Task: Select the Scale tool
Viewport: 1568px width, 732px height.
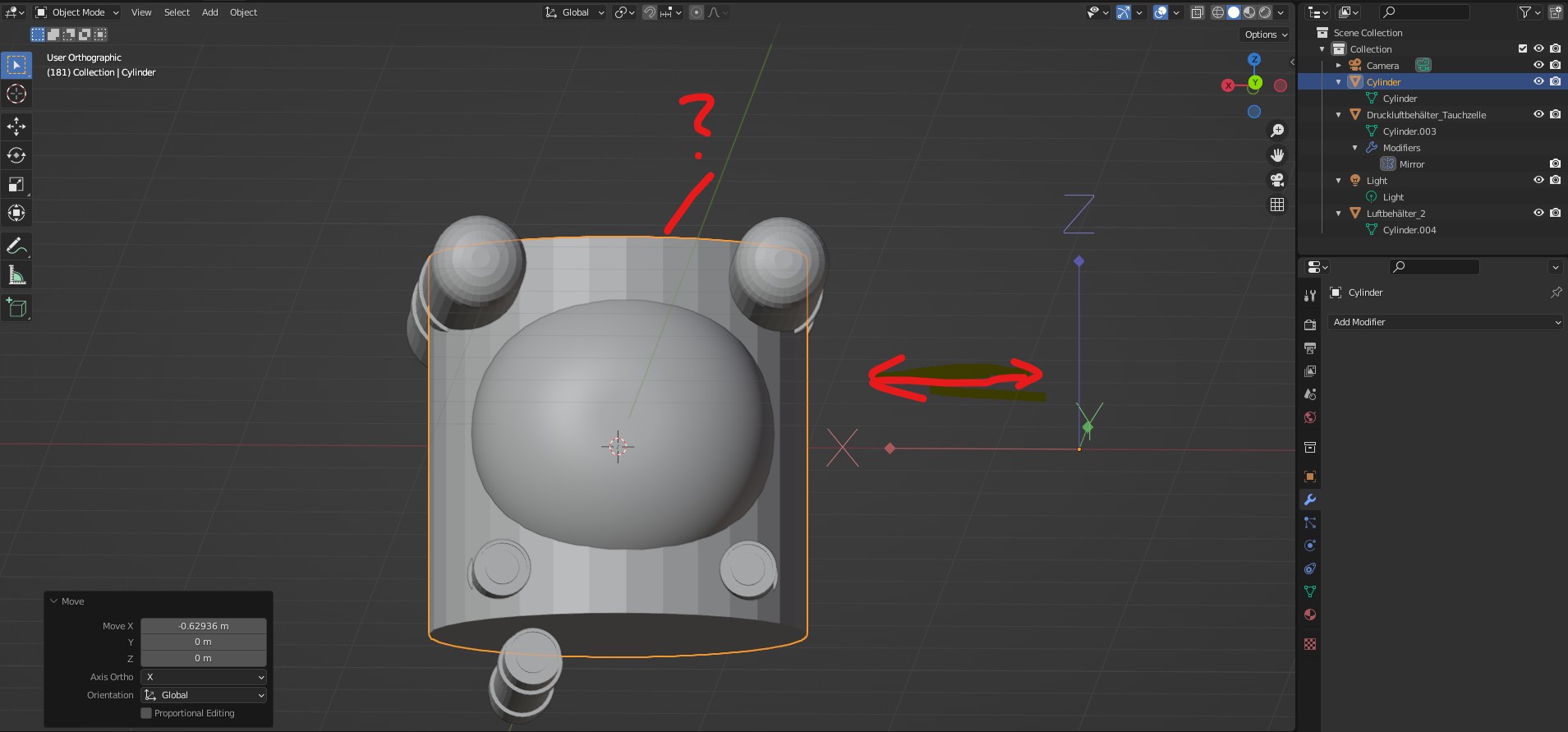Action: click(16, 184)
